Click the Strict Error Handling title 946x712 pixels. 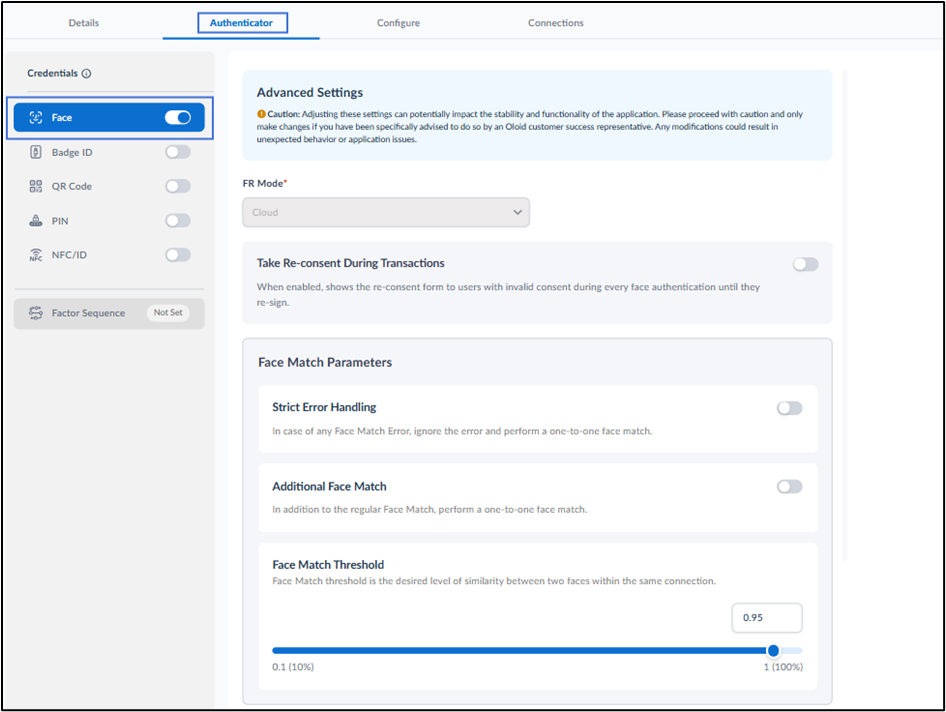(x=324, y=407)
